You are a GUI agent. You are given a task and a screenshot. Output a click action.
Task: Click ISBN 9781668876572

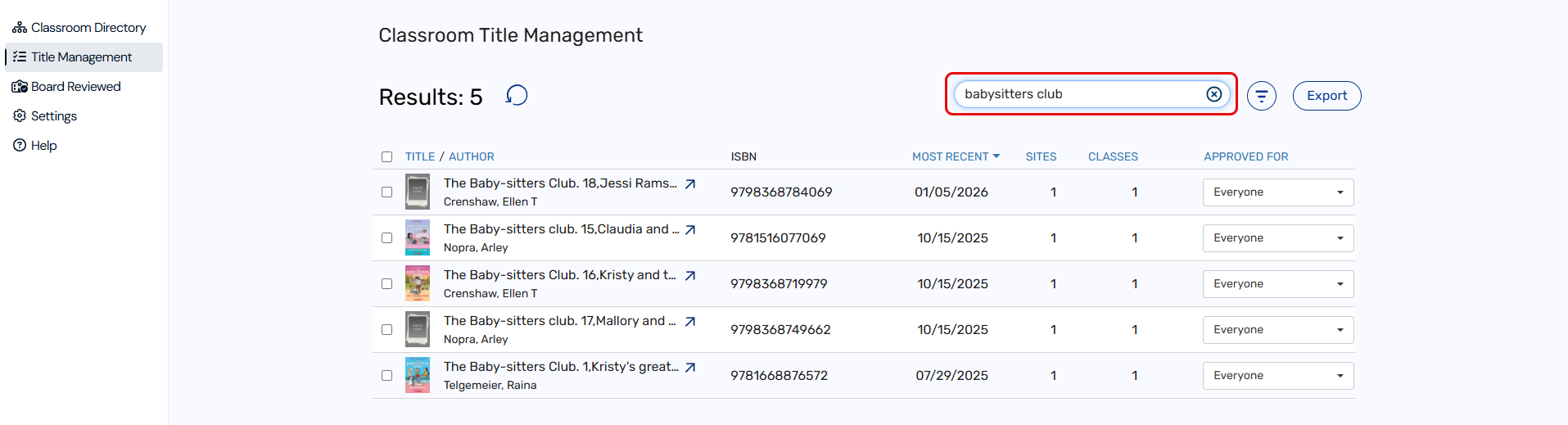(x=779, y=376)
